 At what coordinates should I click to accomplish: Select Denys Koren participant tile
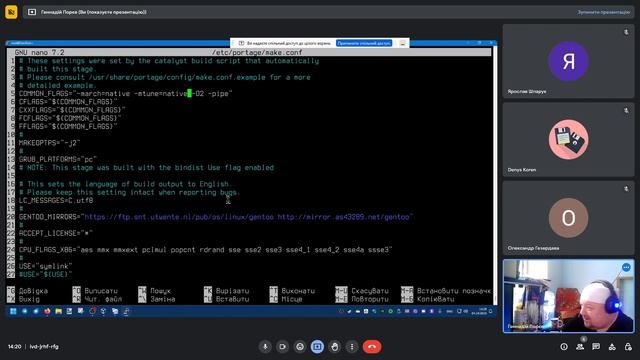[568, 139]
